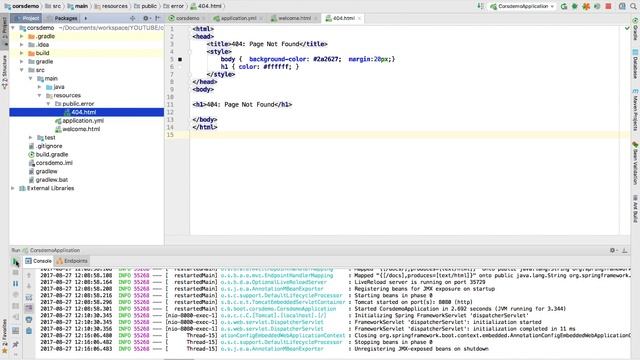Open the Ant Build tool window

tap(635, 209)
